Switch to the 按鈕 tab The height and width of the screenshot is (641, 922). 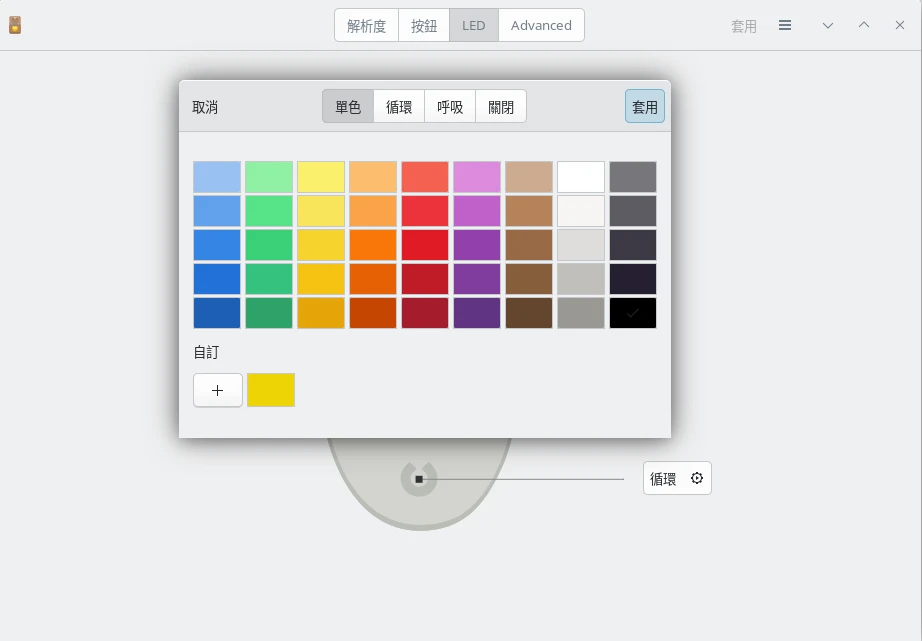point(424,26)
